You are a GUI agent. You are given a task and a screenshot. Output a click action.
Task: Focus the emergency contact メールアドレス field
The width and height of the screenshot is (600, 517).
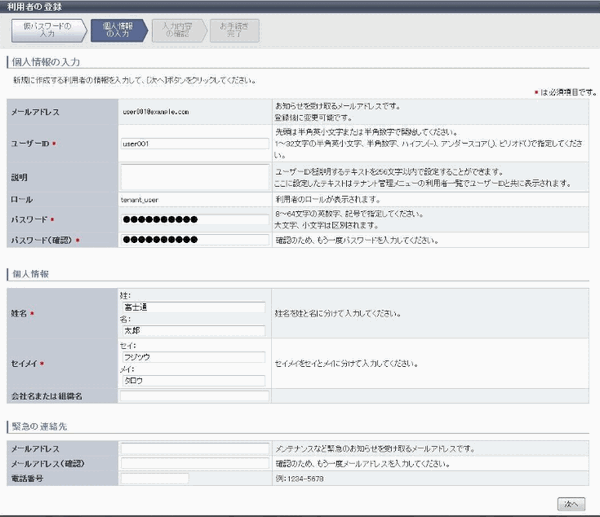[x=194, y=449]
